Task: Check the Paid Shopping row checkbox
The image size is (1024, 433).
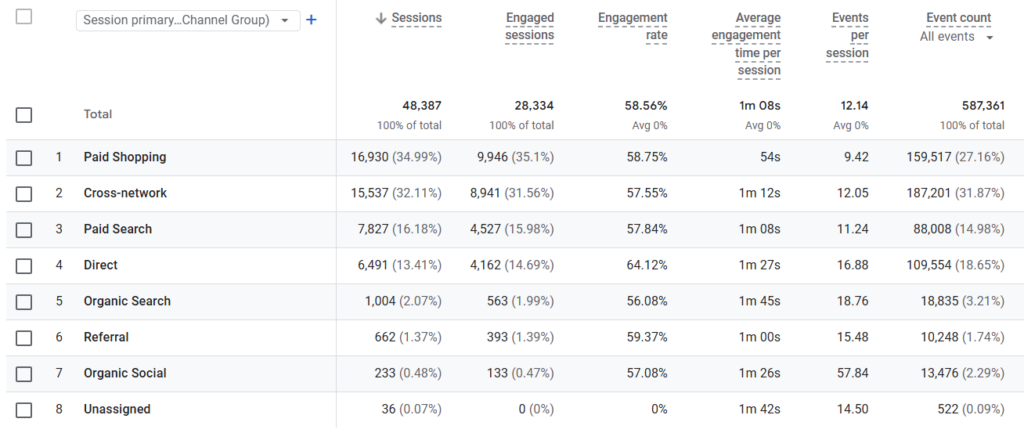Action: (x=24, y=157)
